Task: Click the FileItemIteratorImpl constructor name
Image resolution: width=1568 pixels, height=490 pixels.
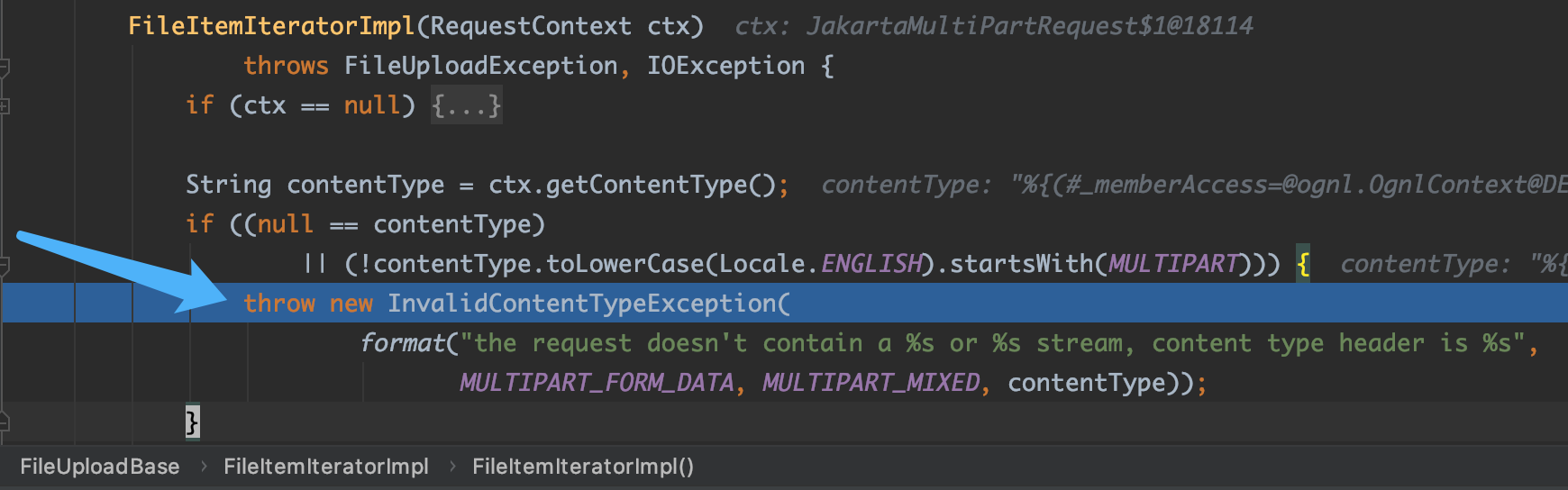Action: 271,26
